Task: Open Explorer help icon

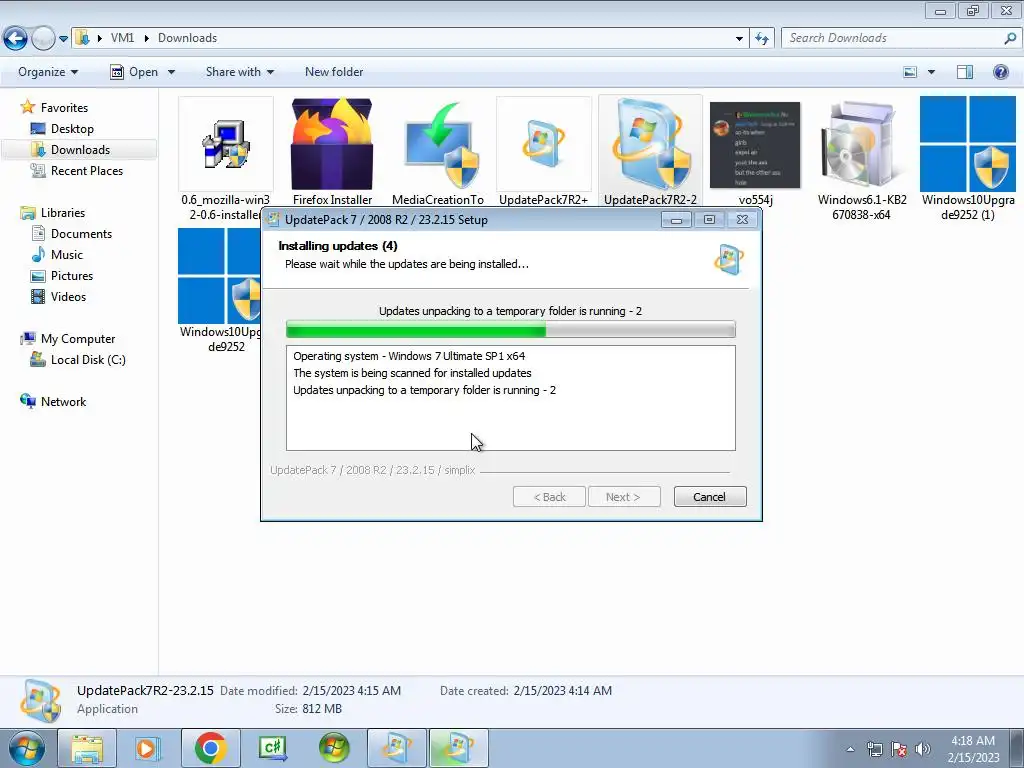Action: pos(1000,72)
